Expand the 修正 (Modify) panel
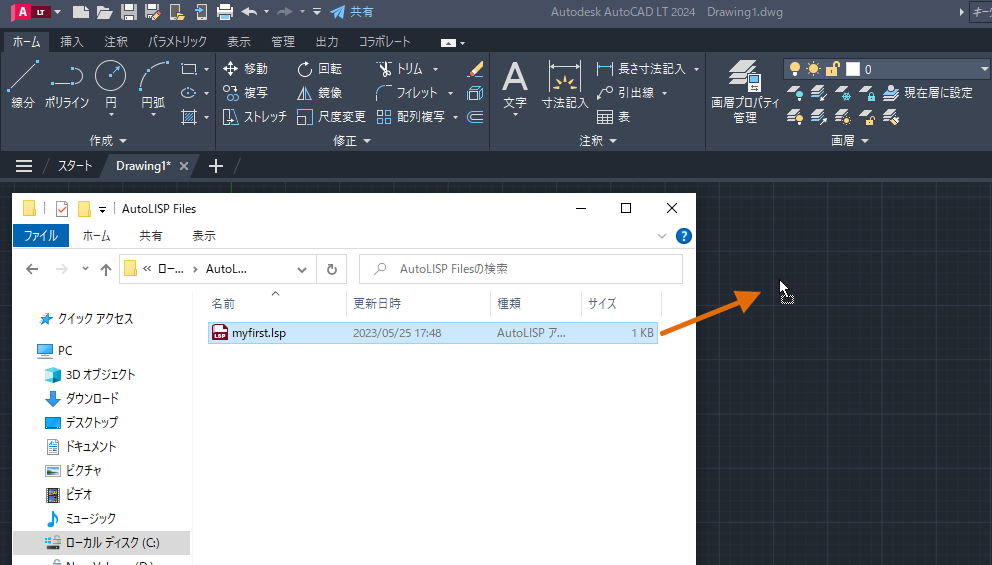This screenshot has width=992, height=565. (x=352, y=140)
